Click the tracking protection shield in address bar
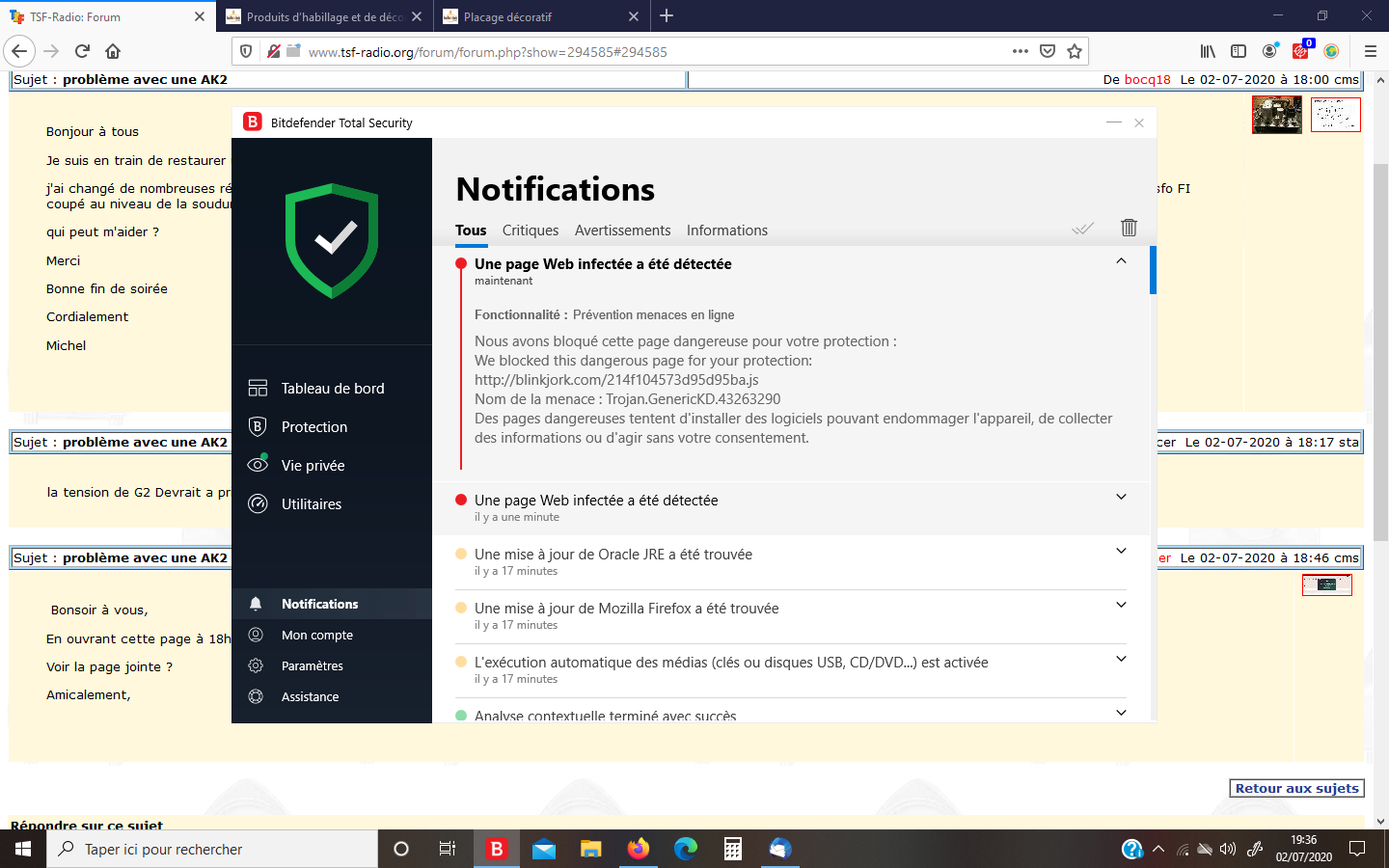1389x868 pixels. 246,51
